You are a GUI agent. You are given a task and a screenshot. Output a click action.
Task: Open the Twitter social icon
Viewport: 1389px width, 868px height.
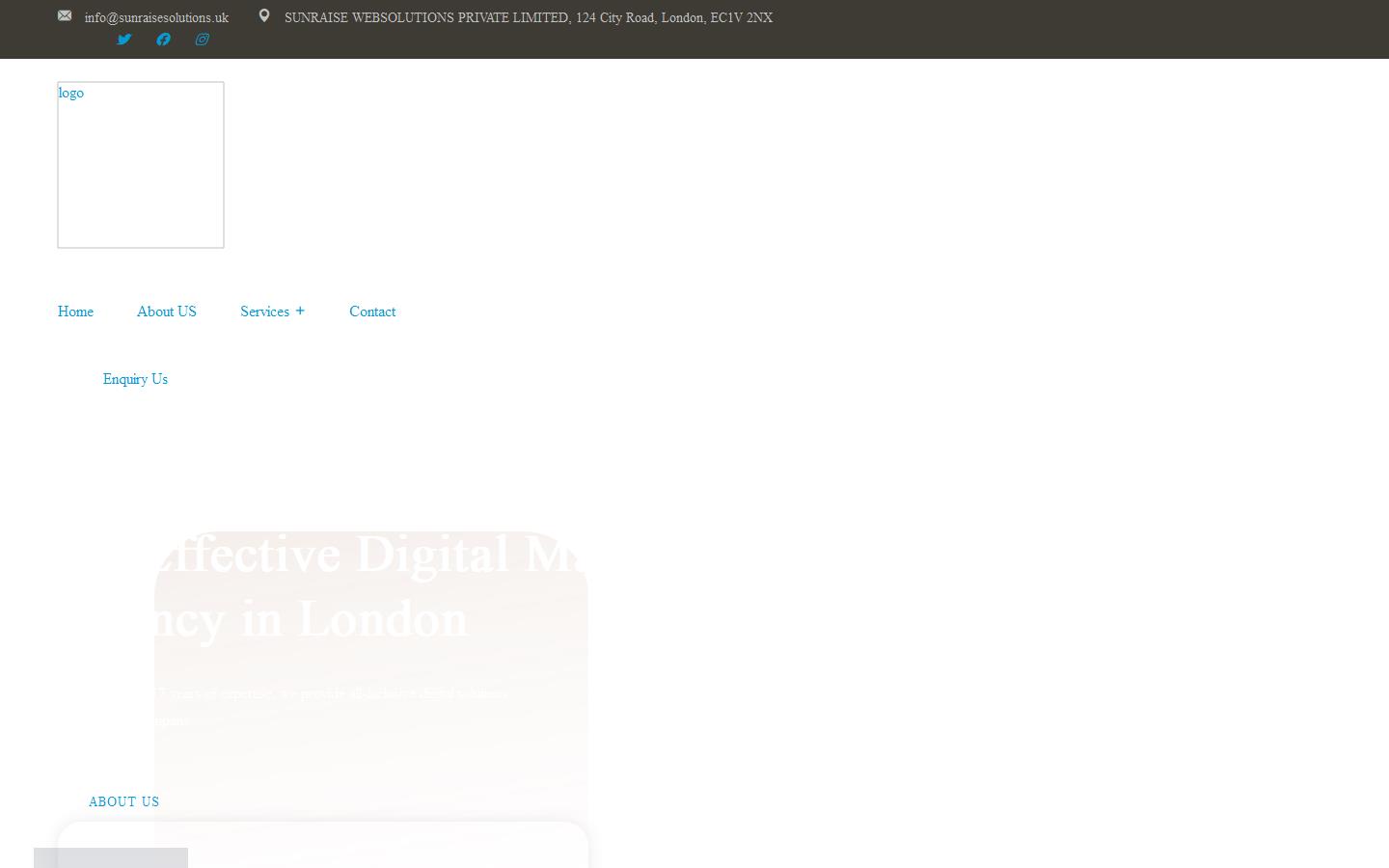pyautogui.click(x=123, y=40)
